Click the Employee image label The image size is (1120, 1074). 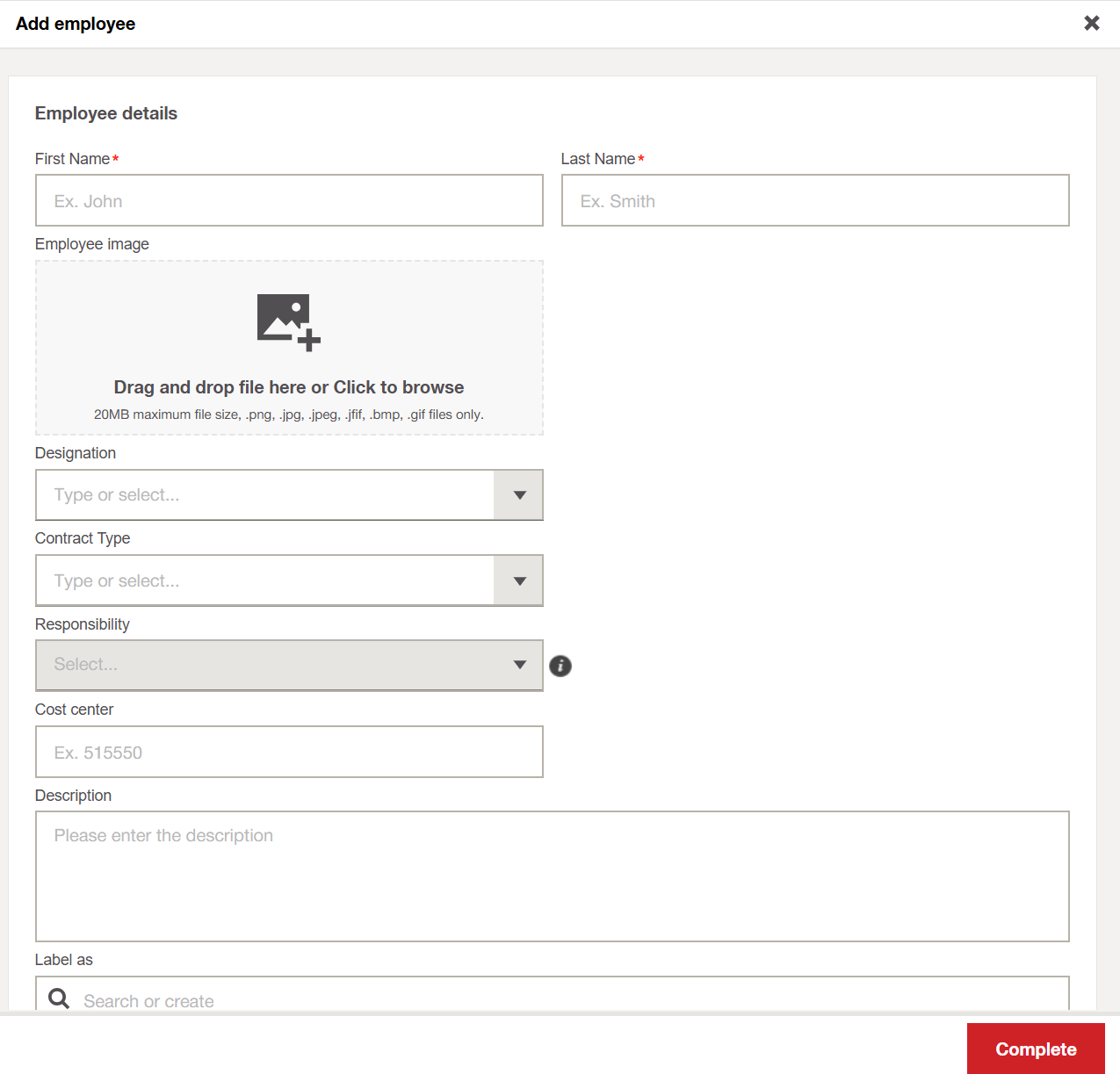[92, 244]
